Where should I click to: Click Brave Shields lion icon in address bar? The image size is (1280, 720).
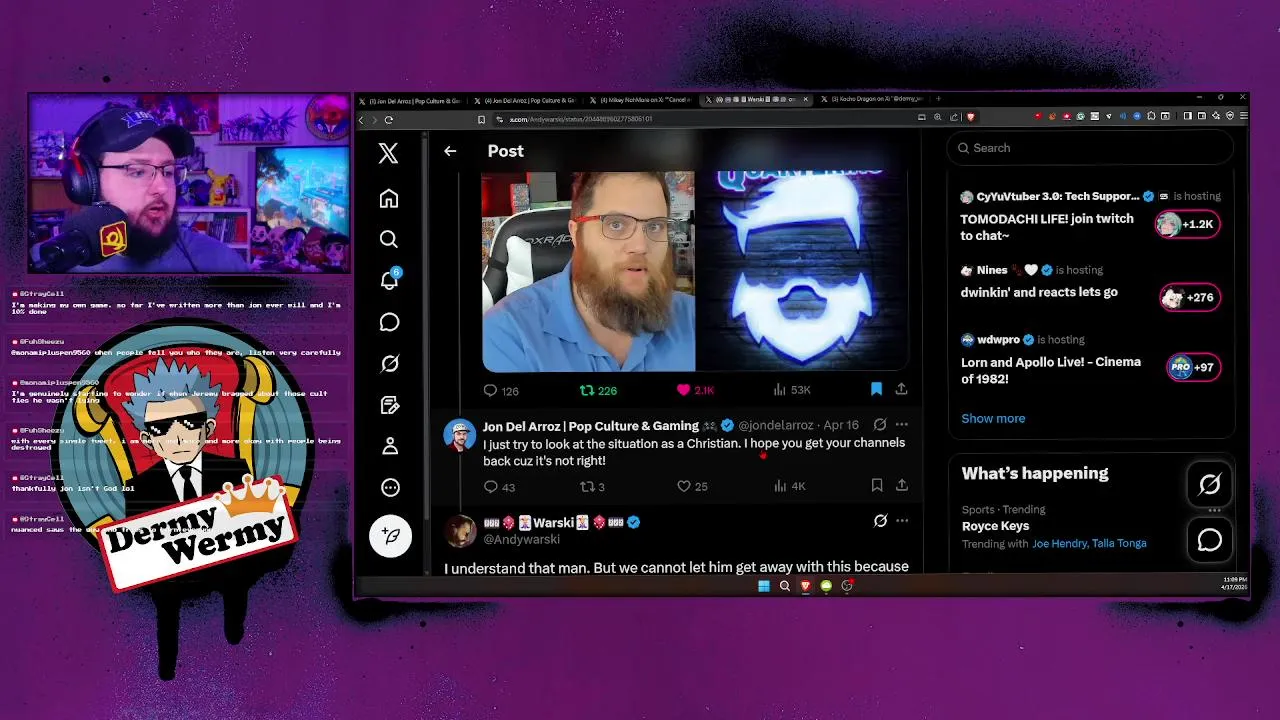coord(970,117)
